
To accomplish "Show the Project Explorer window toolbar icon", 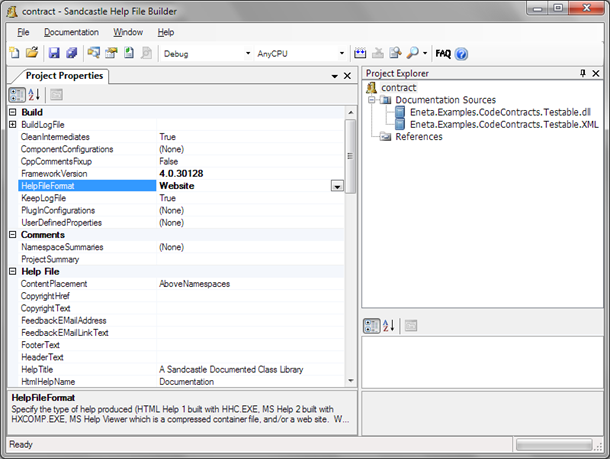I will (x=93, y=53).
